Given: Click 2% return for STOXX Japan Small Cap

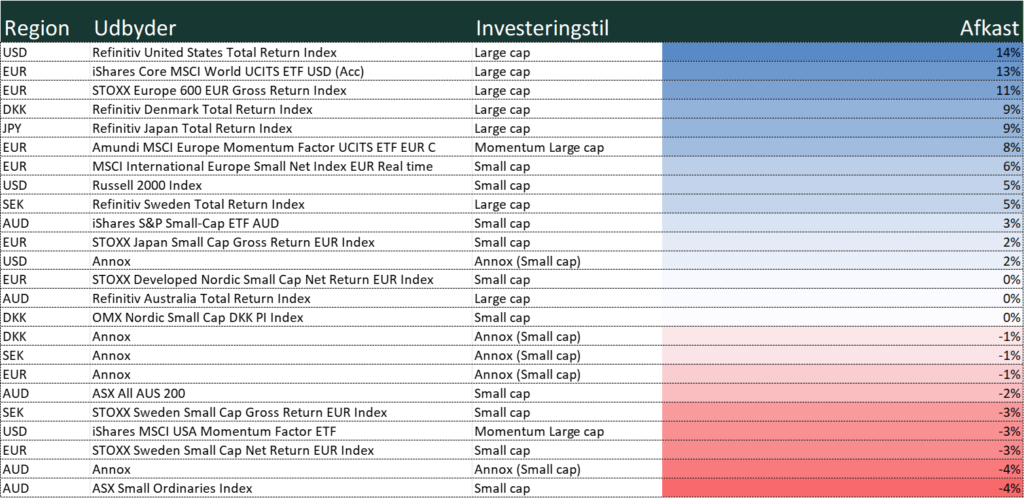Looking at the screenshot, I should click(x=1012, y=241).
